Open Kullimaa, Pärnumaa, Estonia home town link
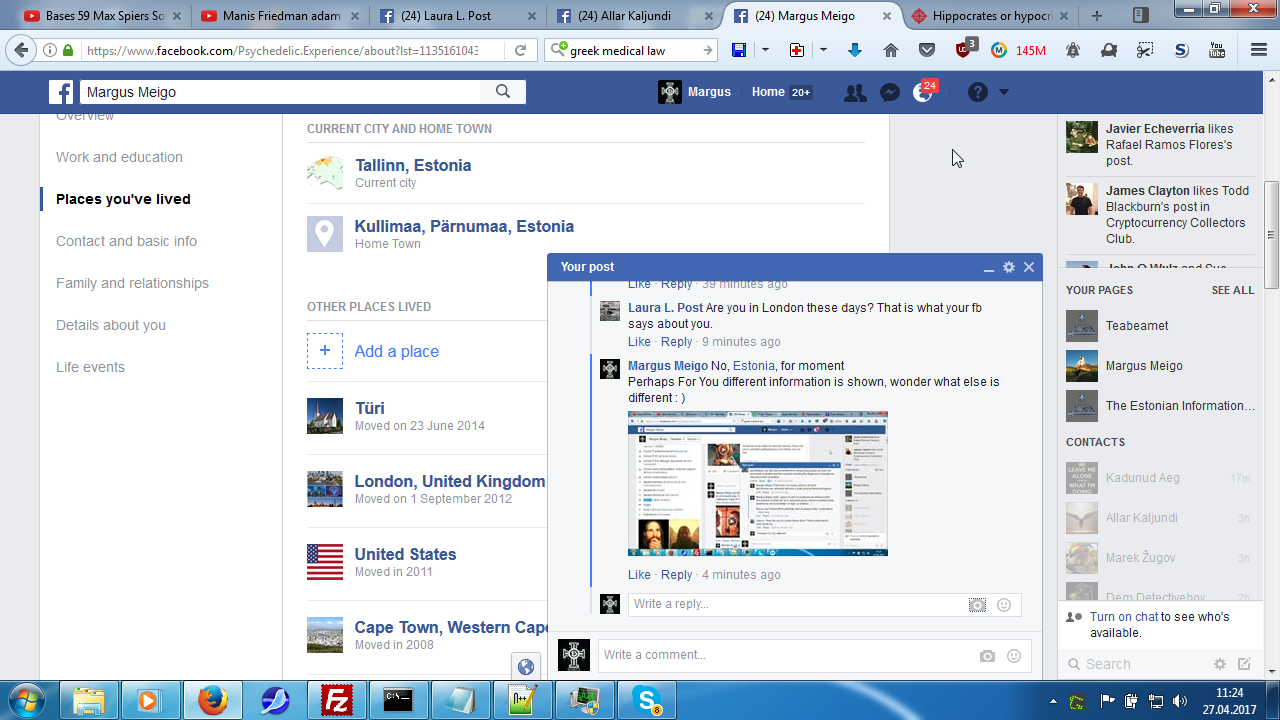The height and width of the screenshot is (720, 1280). [x=464, y=226]
